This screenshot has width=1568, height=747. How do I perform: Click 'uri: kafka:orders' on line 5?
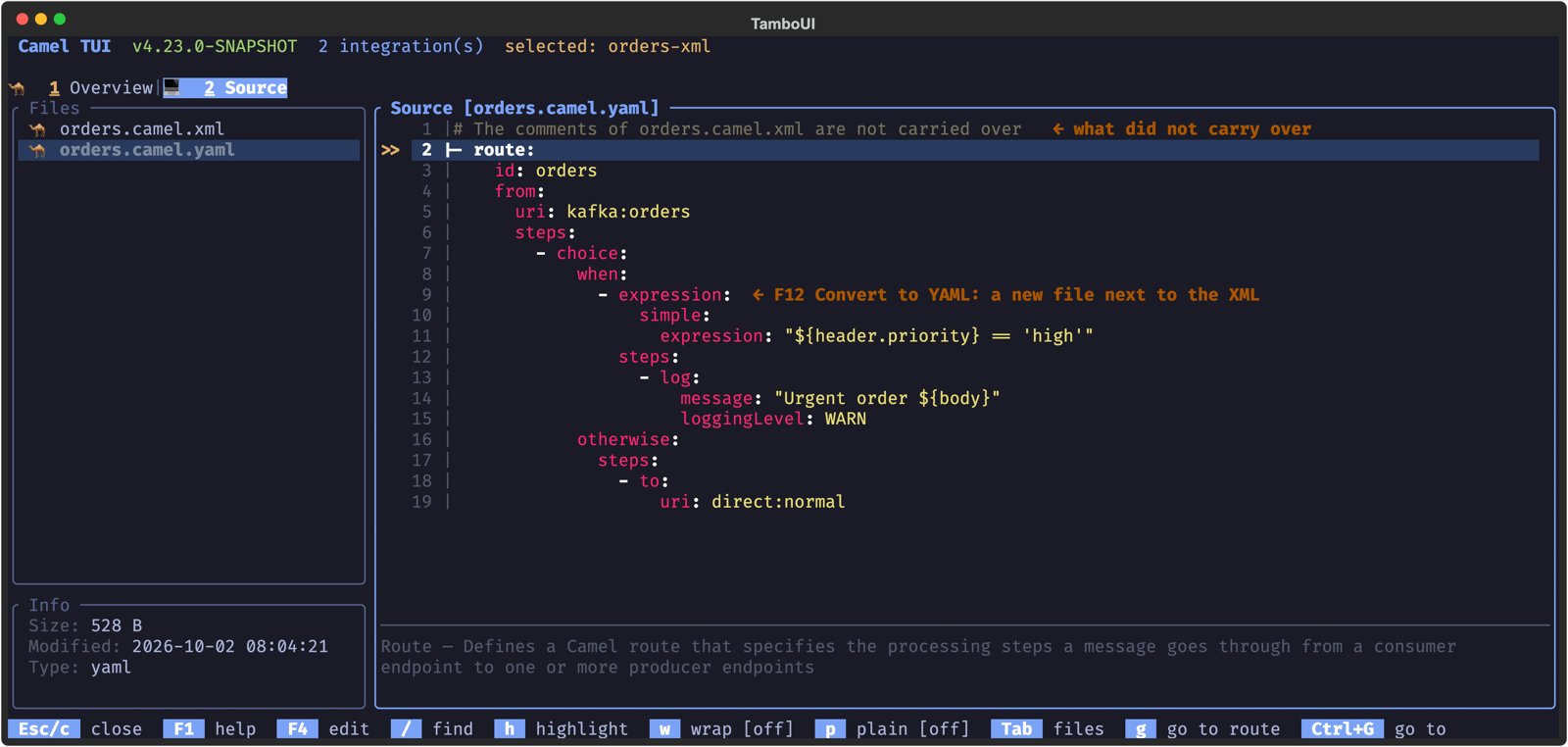click(x=603, y=212)
